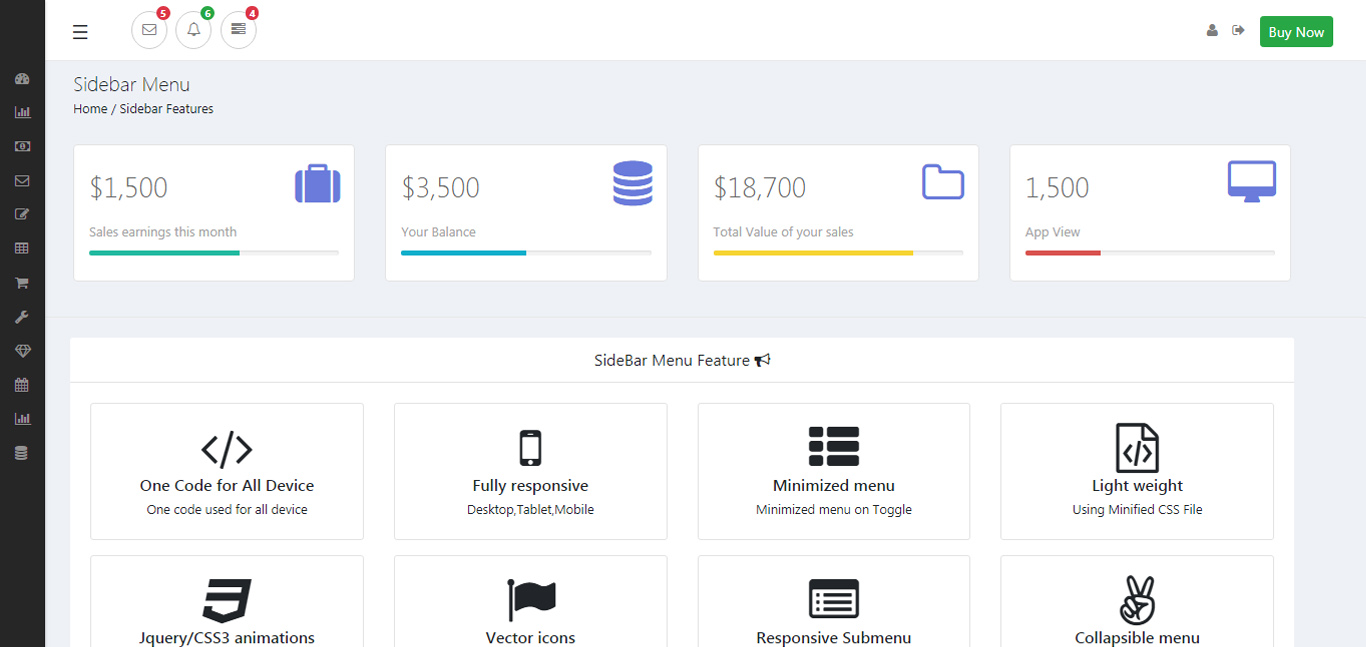The image size is (1366, 647).
Task: Select the bar chart icon above database icon
Action: click(22, 419)
